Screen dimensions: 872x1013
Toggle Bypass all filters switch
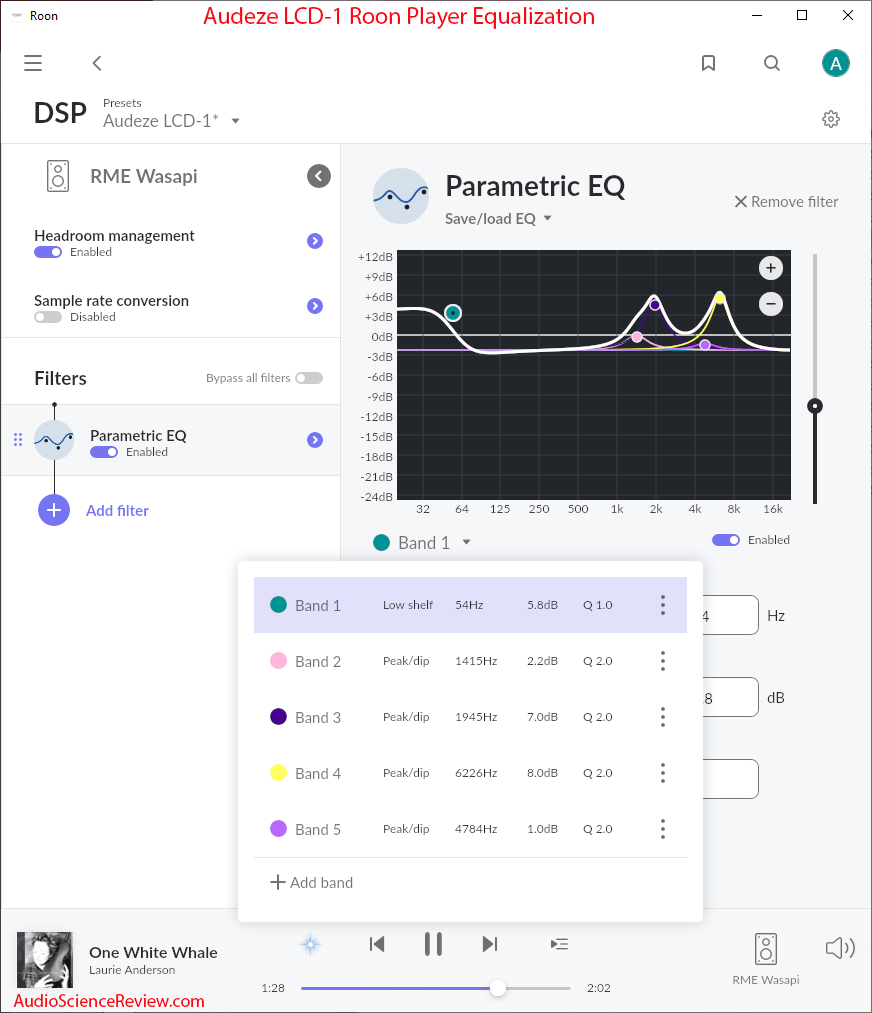pos(309,378)
